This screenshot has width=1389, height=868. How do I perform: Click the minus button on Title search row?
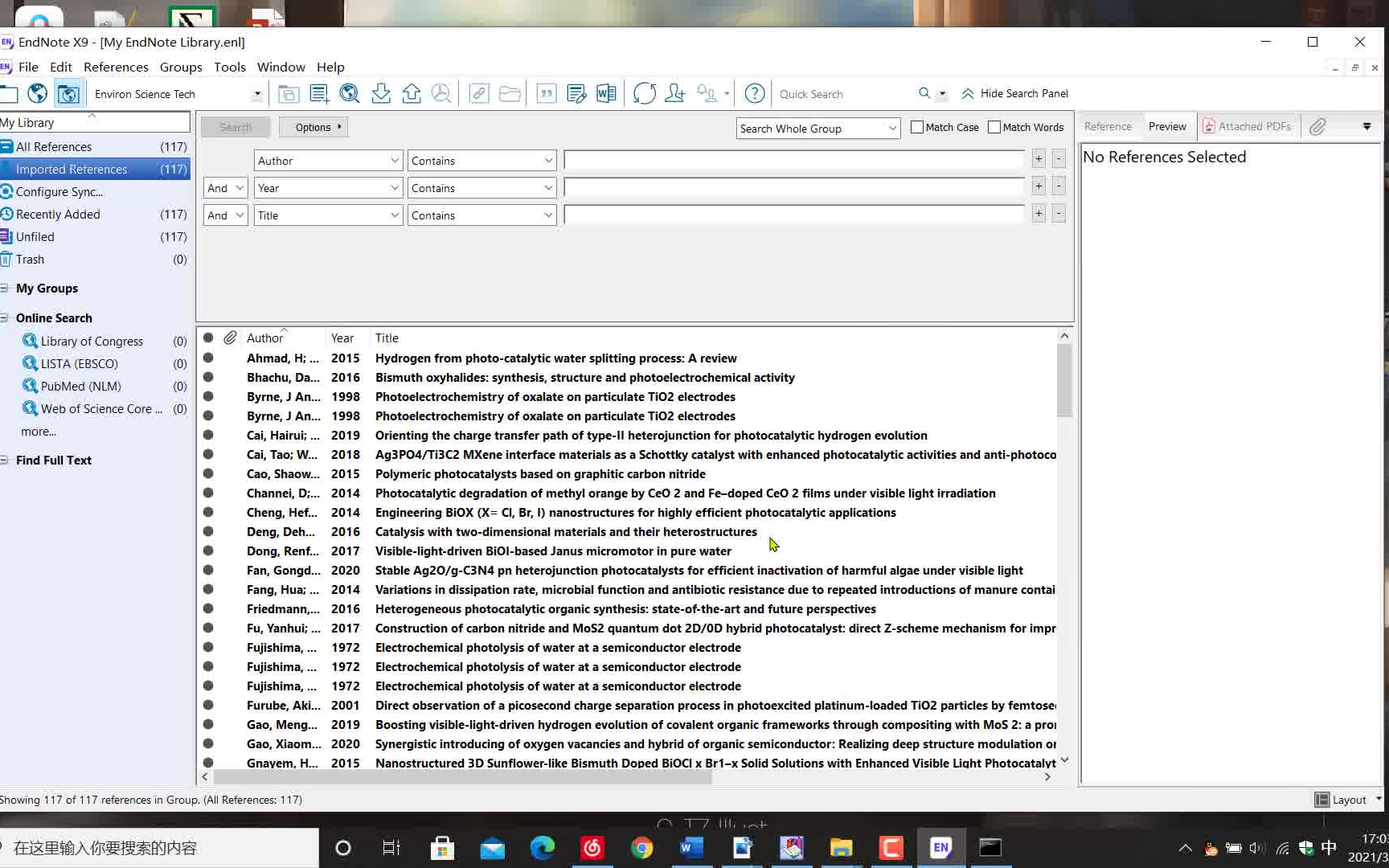[x=1059, y=214]
